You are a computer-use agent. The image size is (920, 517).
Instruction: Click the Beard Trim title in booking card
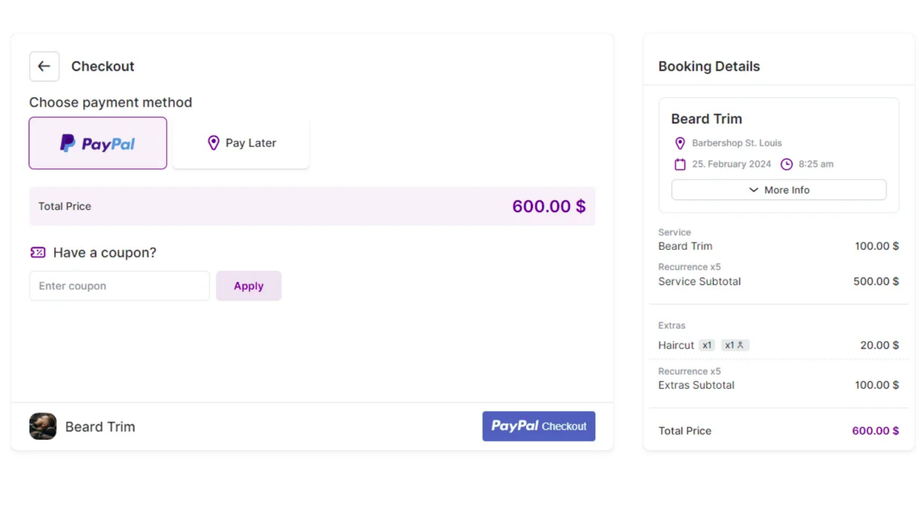coord(706,119)
